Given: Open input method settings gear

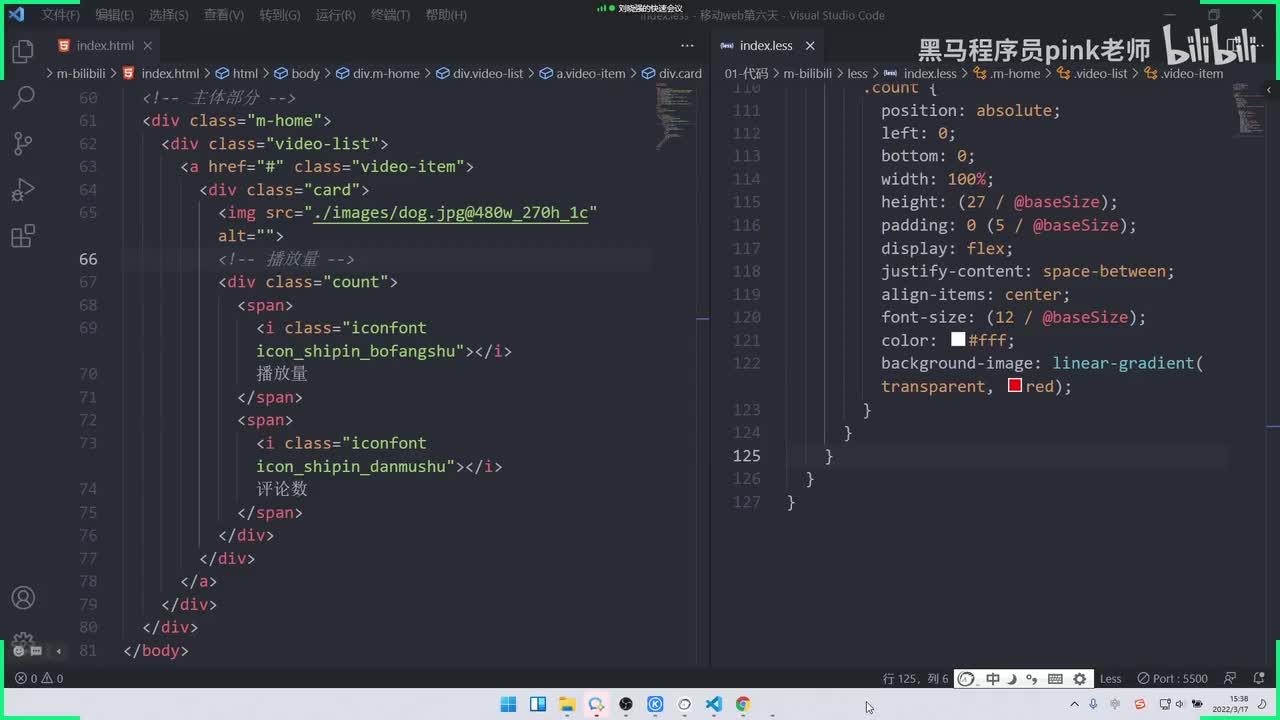Looking at the screenshot, I should coord(1079,679).
